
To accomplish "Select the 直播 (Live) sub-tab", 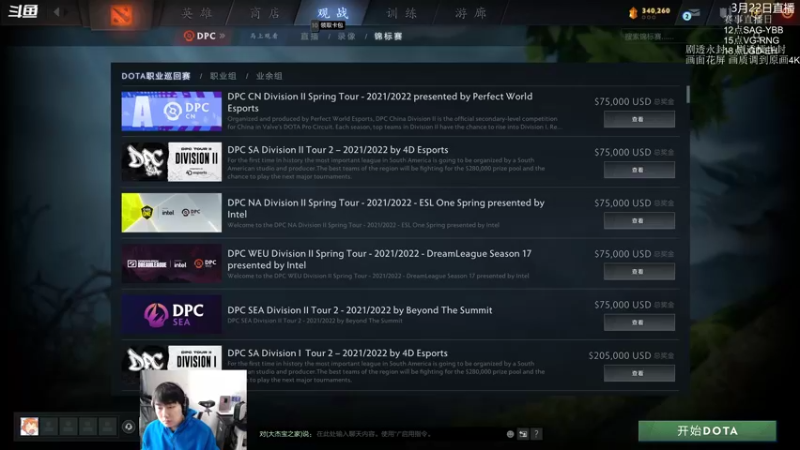I will [309, 36].
